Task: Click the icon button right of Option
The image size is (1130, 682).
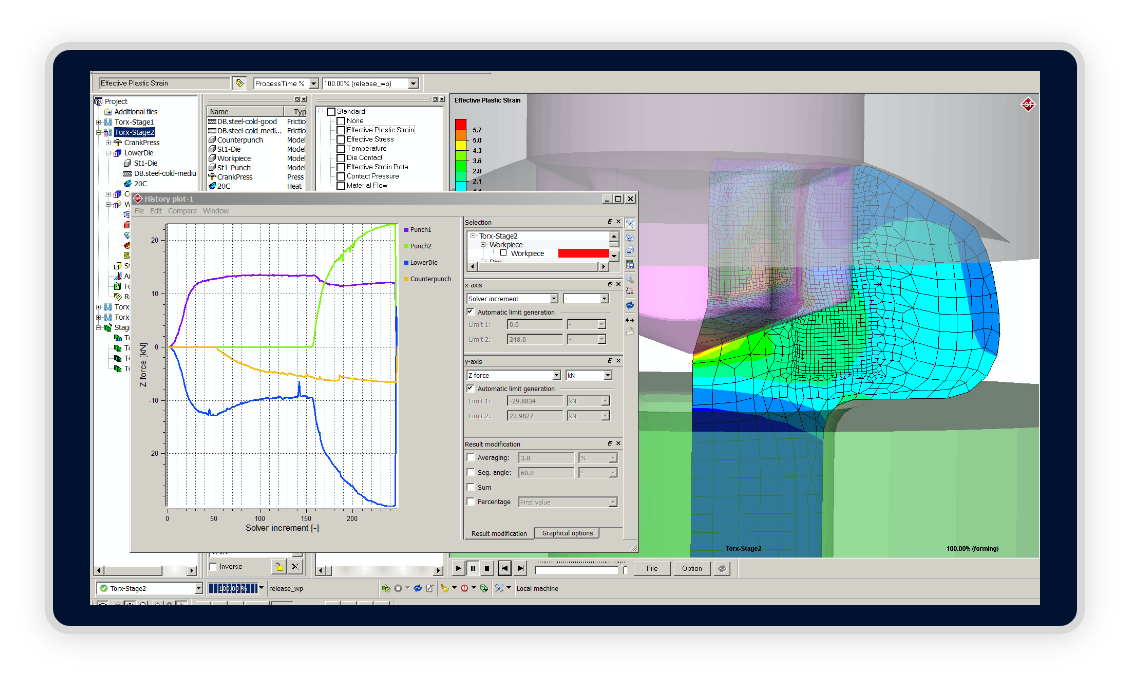Action: (722, 569)
